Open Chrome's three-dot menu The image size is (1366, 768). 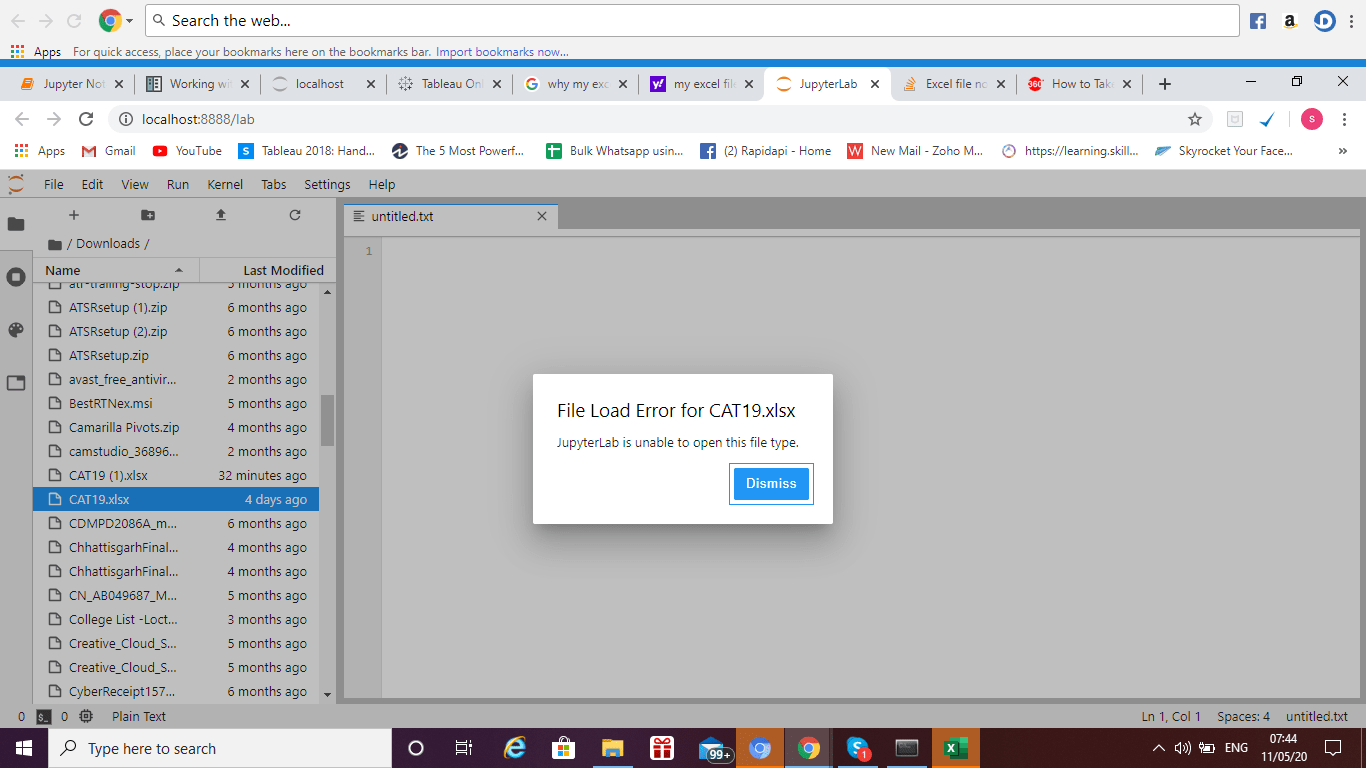click(x=1344, y=118)
